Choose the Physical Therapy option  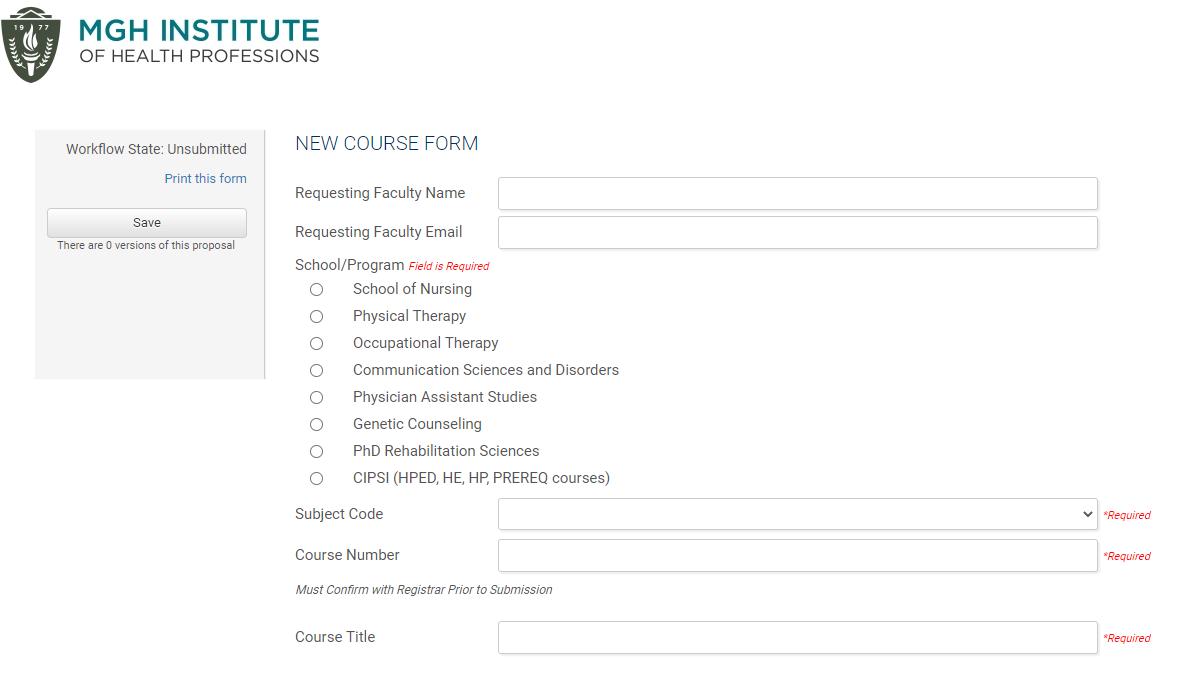(x=316, y=316)
